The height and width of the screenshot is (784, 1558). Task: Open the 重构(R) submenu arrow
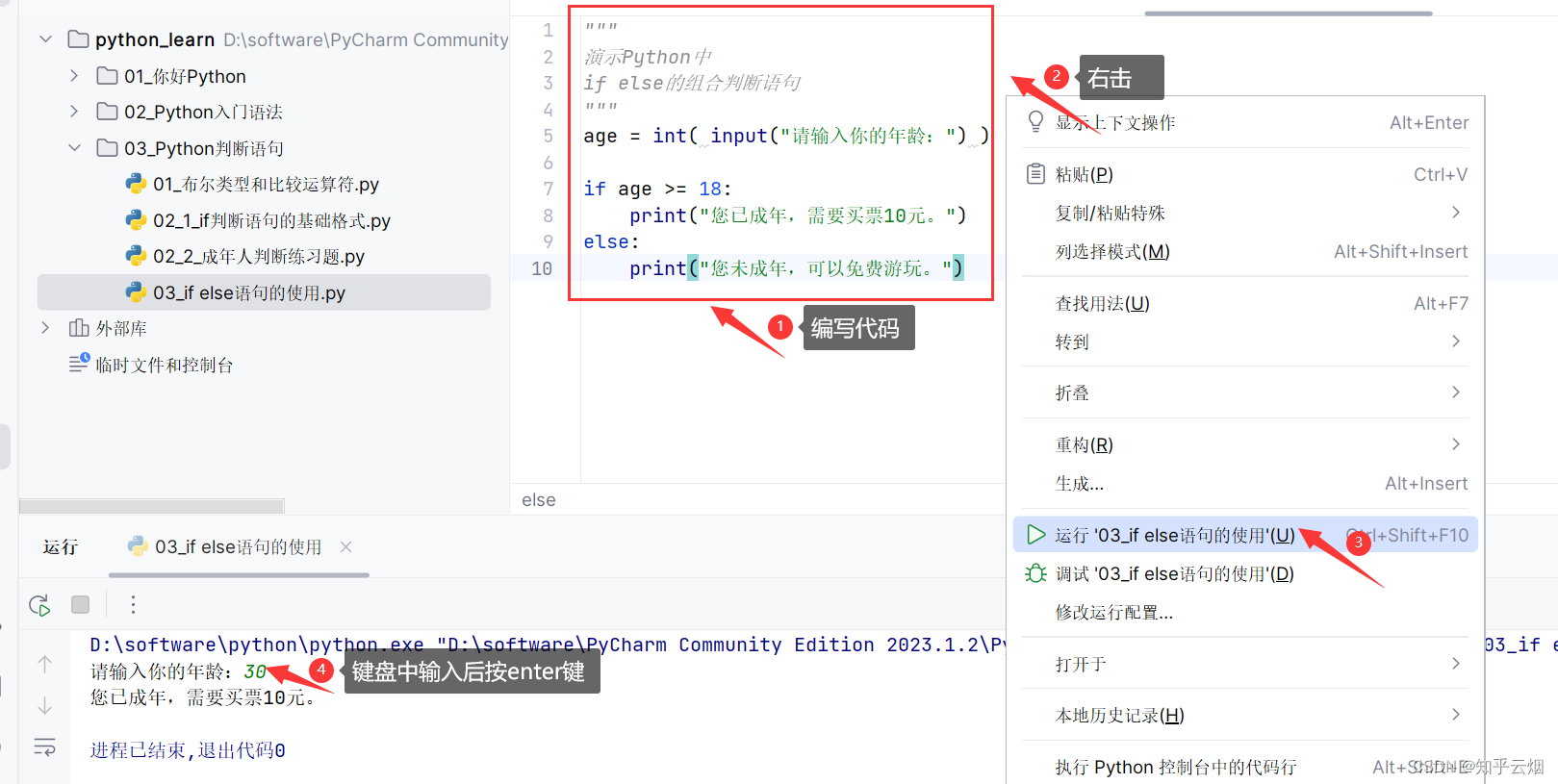click(x=1456, y=443)
